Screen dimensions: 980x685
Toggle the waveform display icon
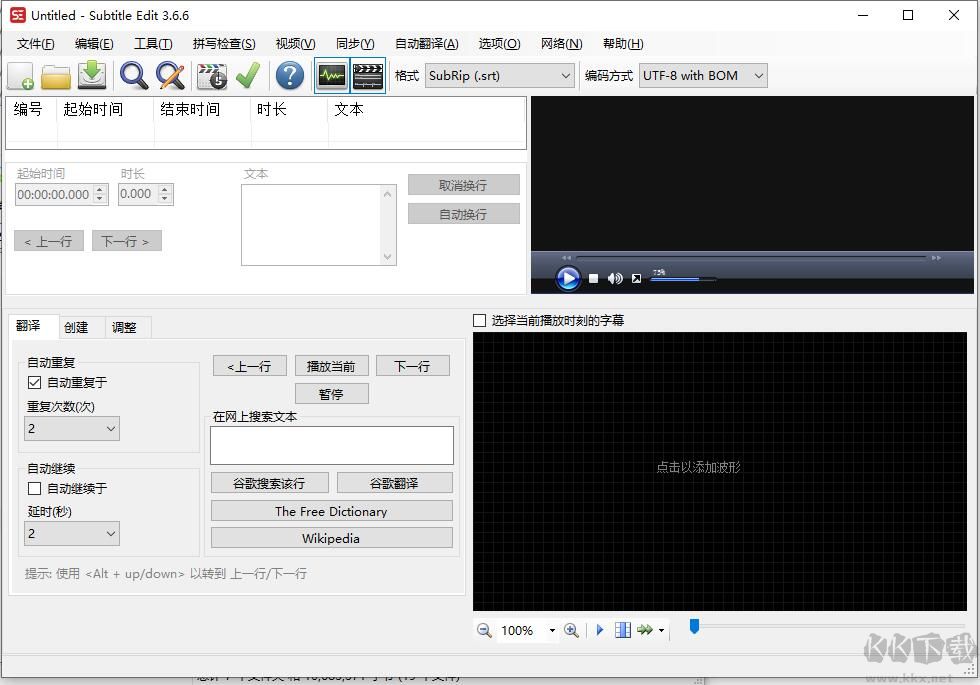[331, 75]
